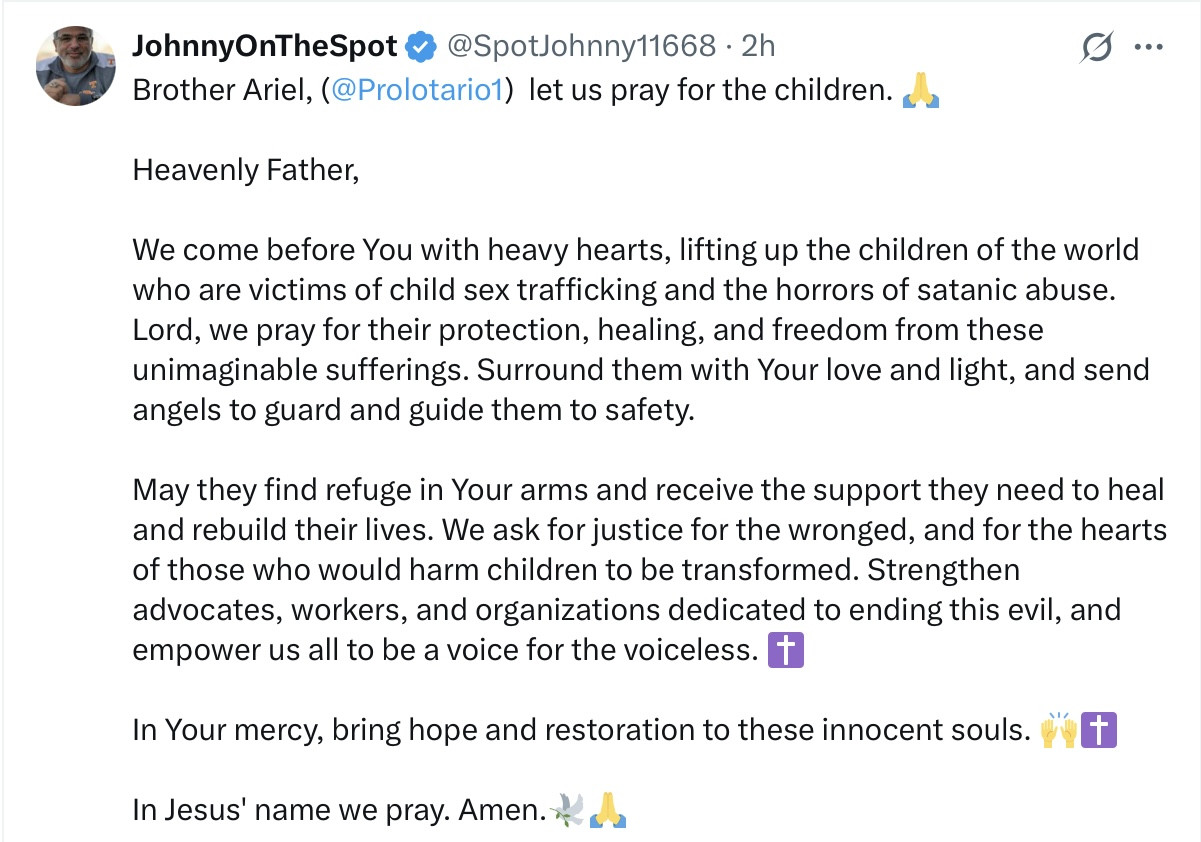
Task: Open the post's 2h timestamp link
Action: click(x=758, y=46)
